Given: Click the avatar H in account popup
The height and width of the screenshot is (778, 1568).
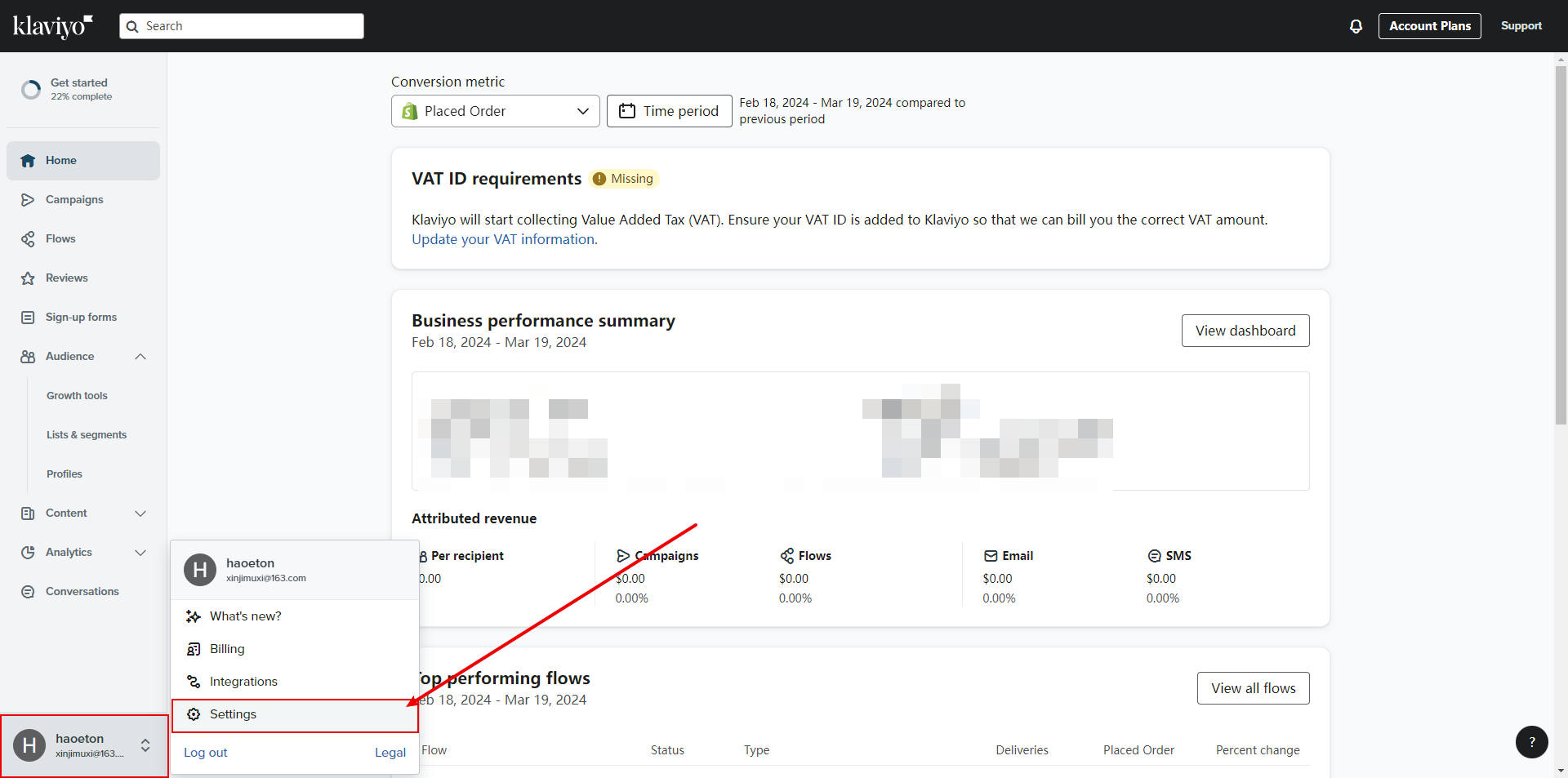Looking at the screenshot, I should [x=200, y=570].
